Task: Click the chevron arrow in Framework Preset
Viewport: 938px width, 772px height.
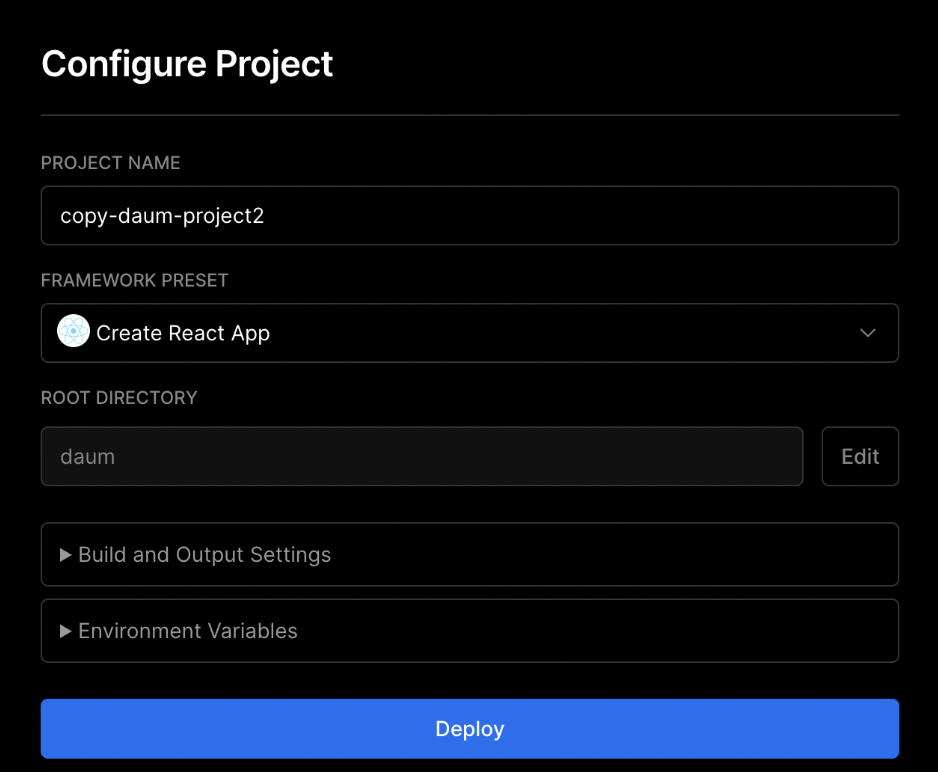Action: tap(867, 332)
